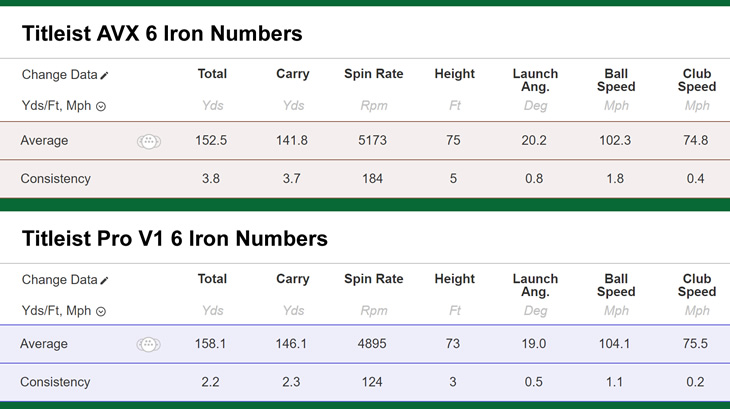Click Pro V1 average height value 73
The height and width of the screenshot is (409, 730).
(453, 344)
